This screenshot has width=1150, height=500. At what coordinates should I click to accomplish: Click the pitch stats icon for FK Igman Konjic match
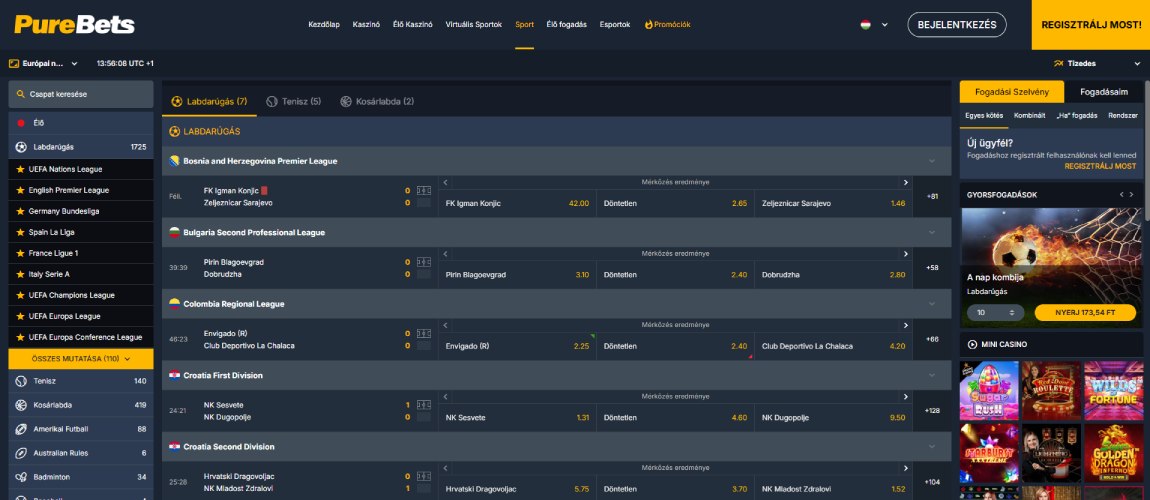tap(423, 191)
